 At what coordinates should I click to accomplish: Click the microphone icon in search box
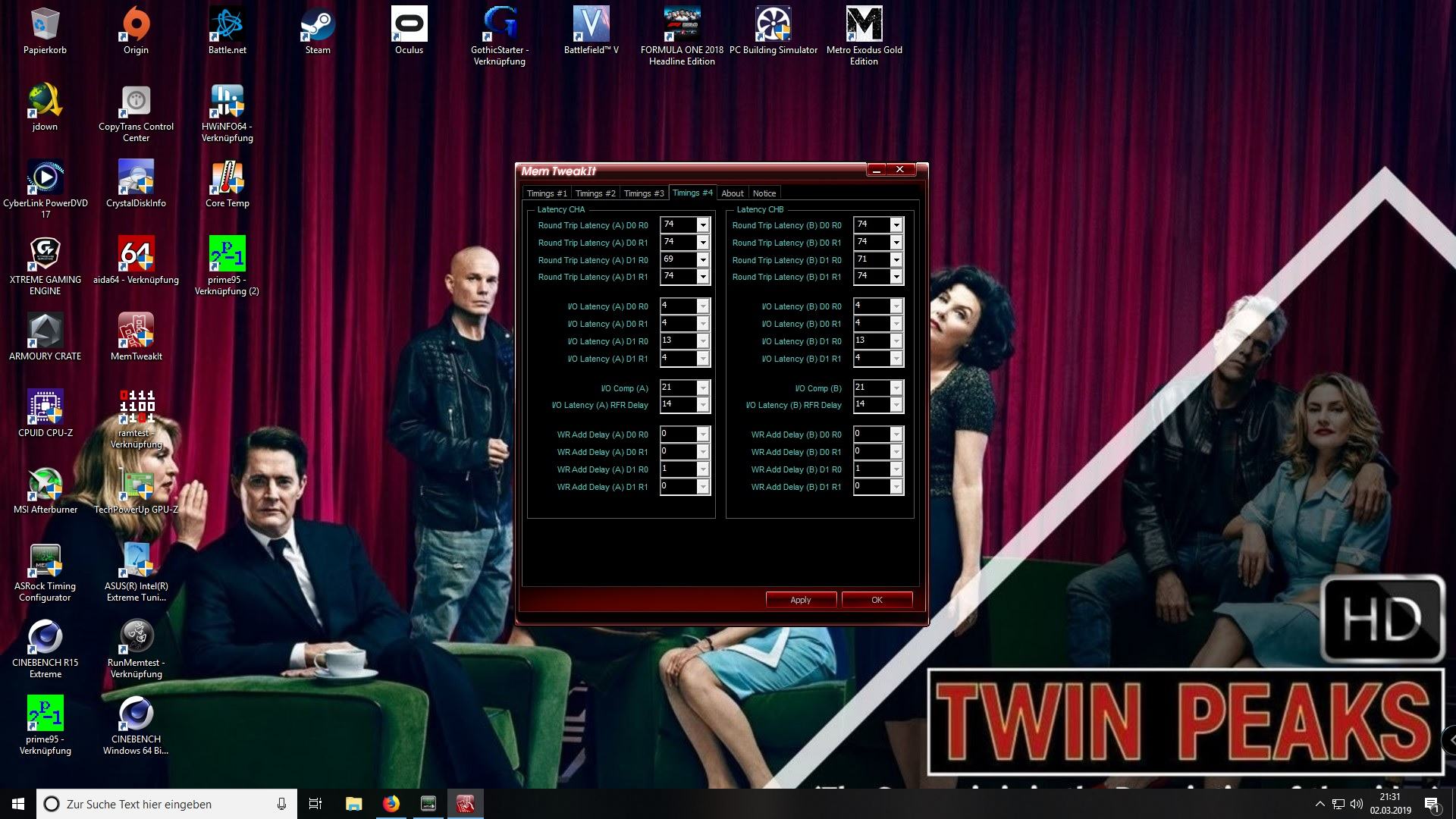(281, 804)
